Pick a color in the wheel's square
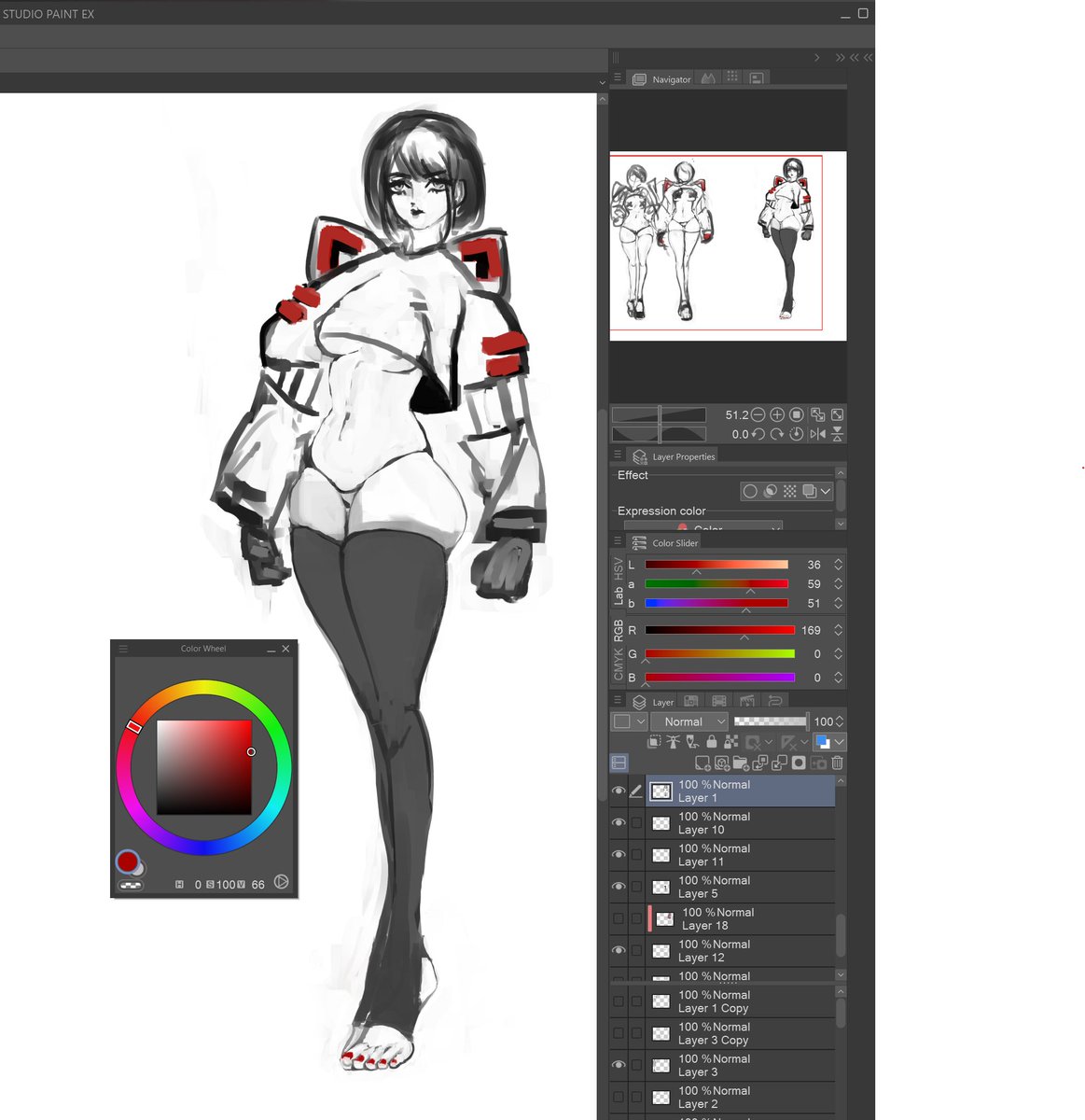Viewport: 1085px width, 1120px height. click(203, 767)
